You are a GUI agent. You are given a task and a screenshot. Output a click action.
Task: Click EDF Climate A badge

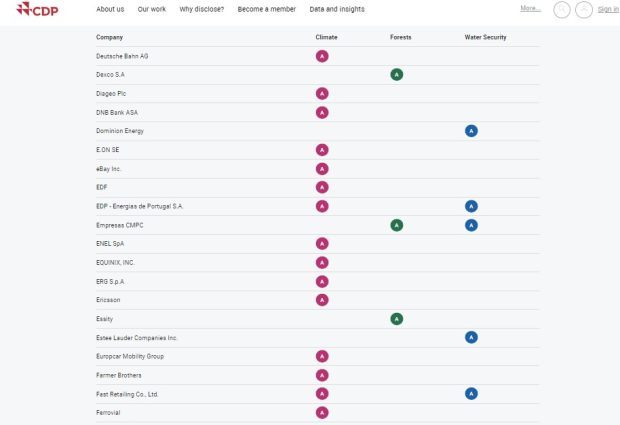322,187
